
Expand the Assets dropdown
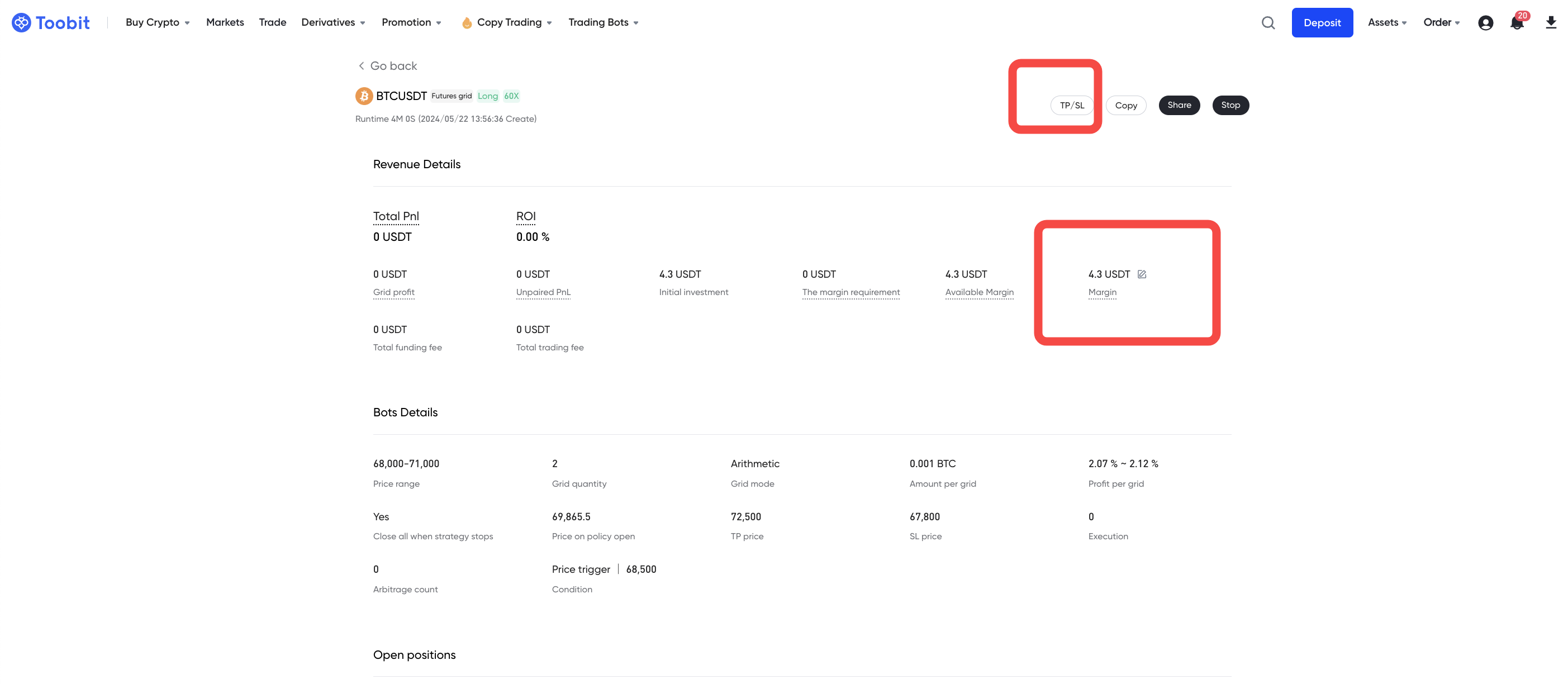1386,22
